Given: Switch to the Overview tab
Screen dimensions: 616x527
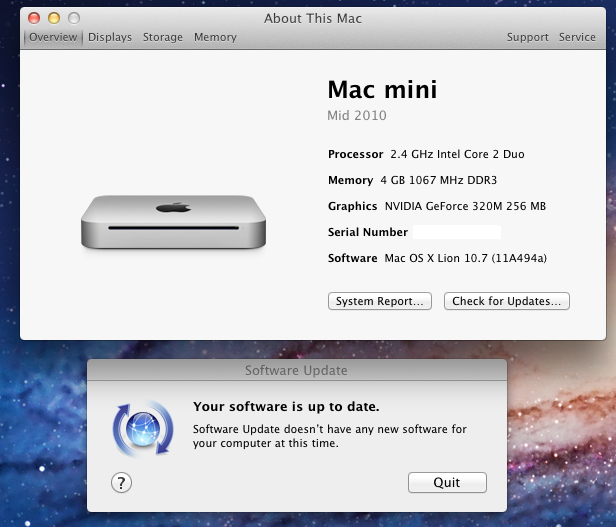Looking at the screenshot, I should pyautogui.click(x=53, y=37).
